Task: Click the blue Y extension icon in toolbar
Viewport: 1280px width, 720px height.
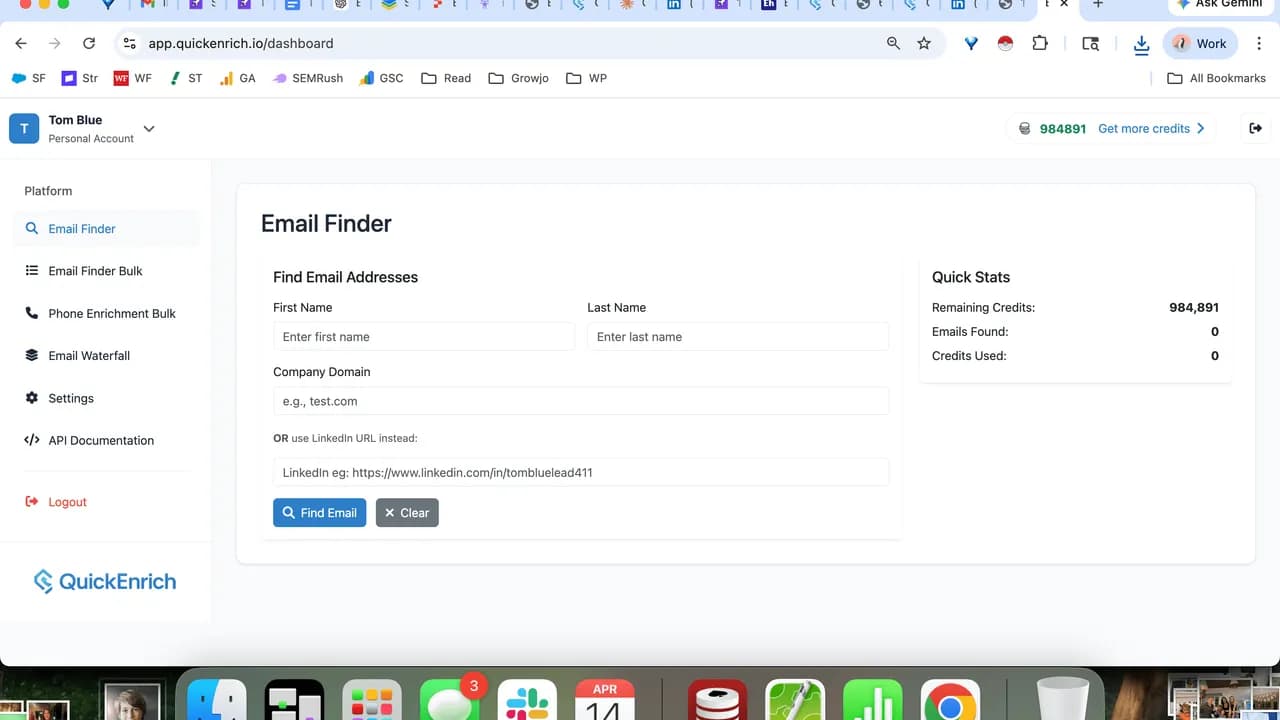Action: pyautogui.click(x=971, y=43)
